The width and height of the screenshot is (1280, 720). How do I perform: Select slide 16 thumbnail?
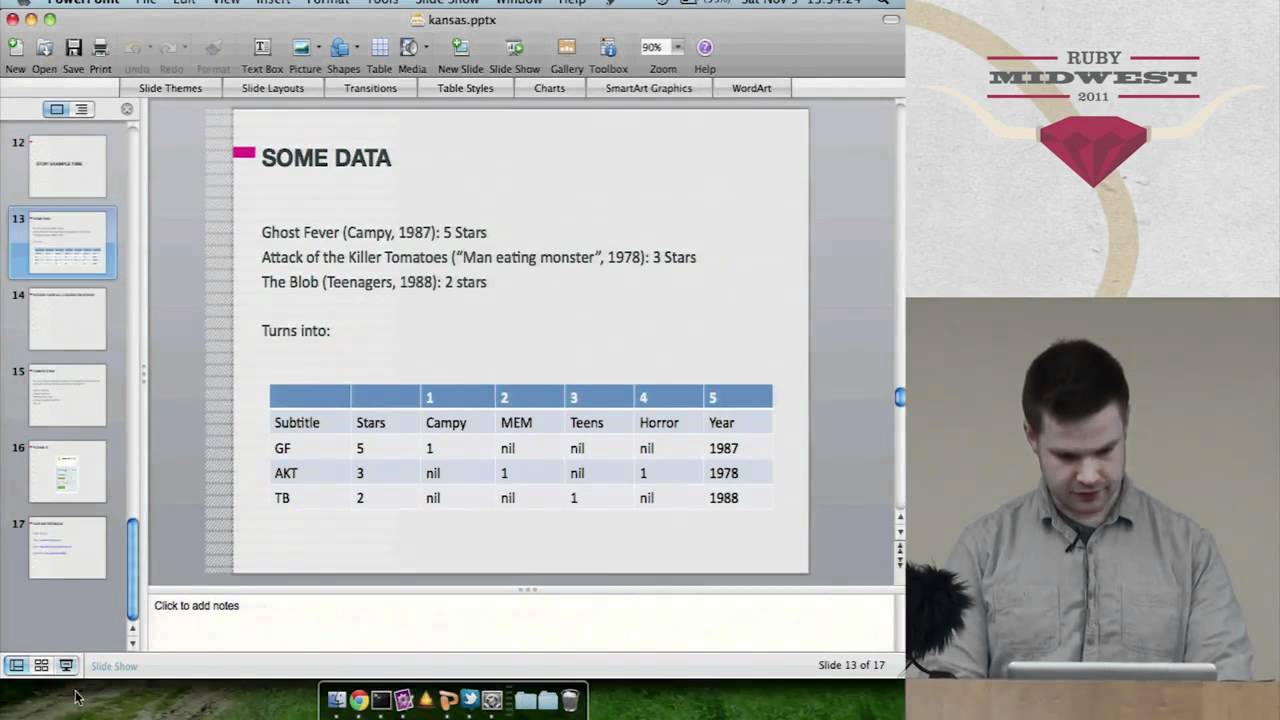coord(67,471)
